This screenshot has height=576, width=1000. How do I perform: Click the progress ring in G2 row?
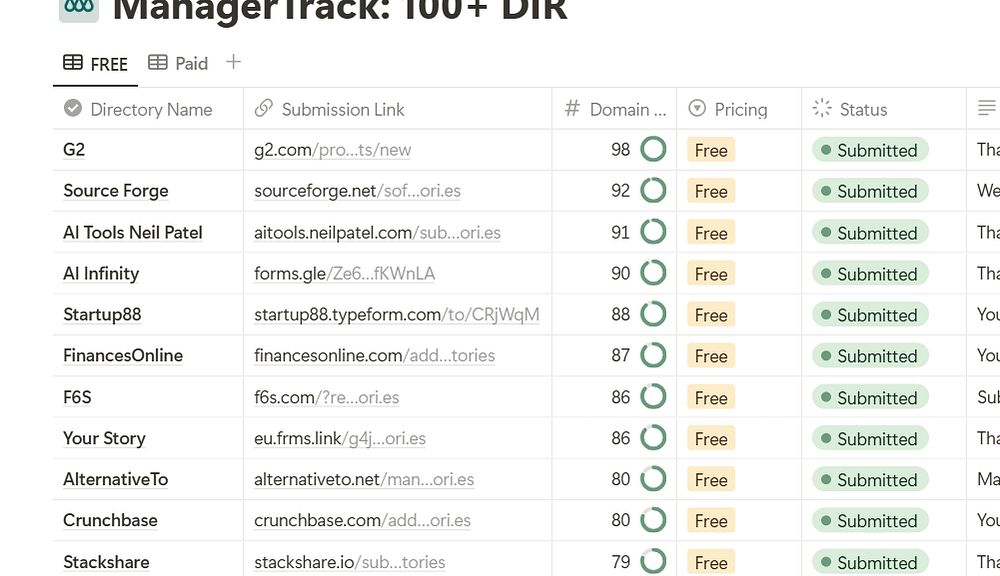653,150
